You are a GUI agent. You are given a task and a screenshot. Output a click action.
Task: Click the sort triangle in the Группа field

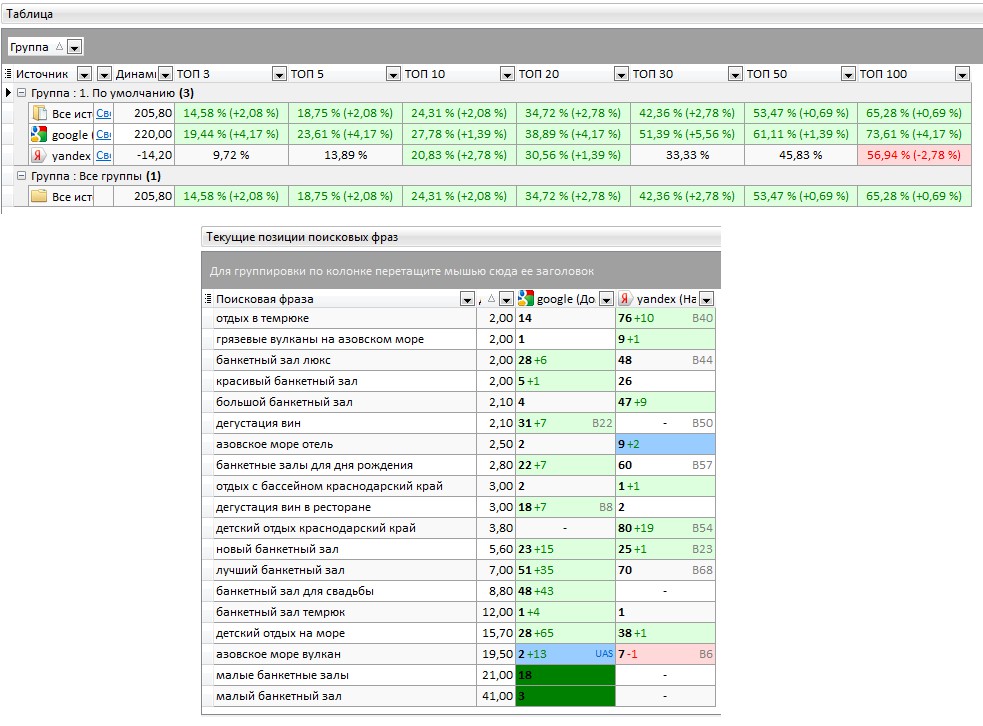[60, 46]
